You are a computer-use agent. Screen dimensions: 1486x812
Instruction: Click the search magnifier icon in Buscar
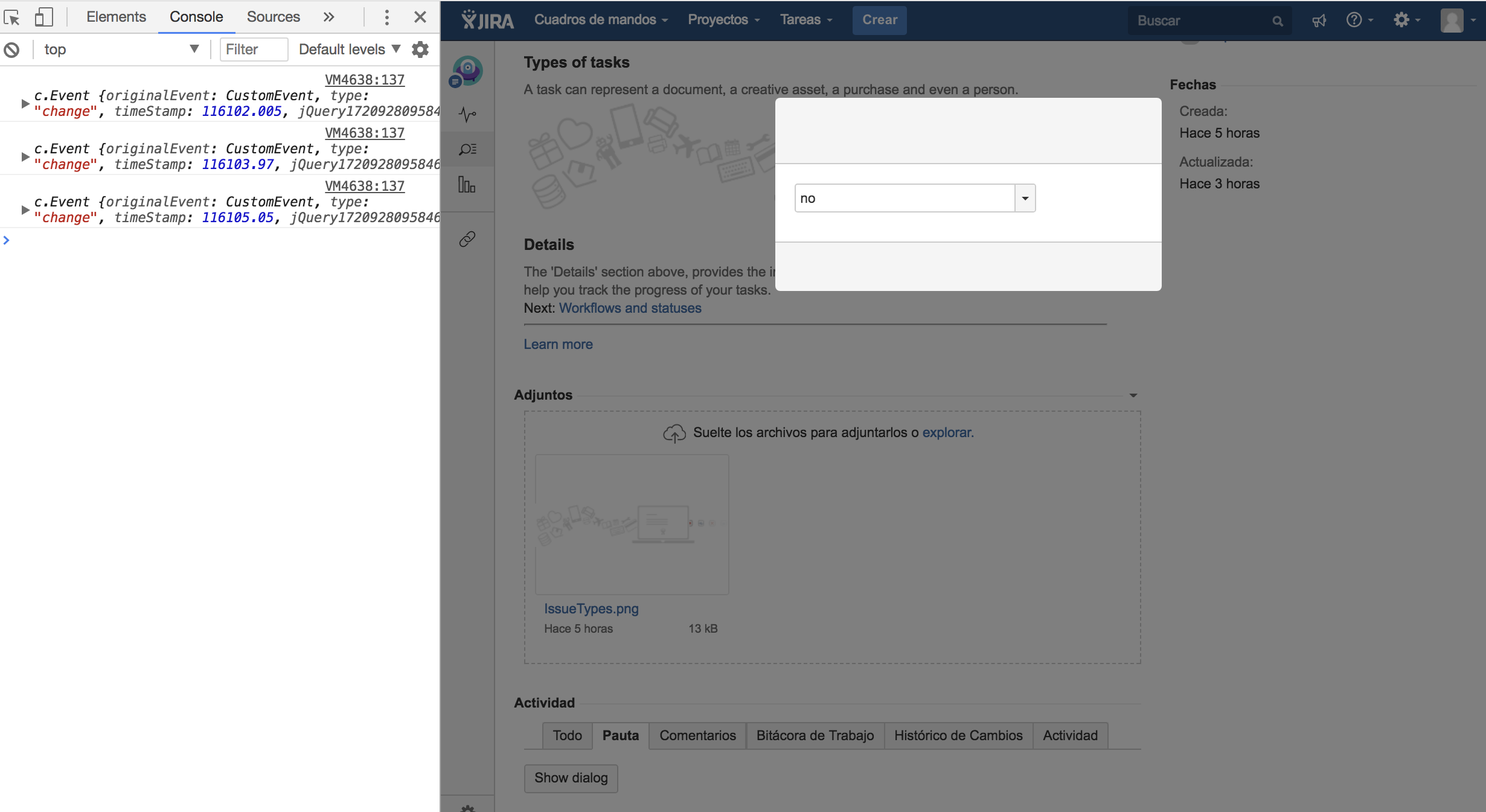(1277, 21)
